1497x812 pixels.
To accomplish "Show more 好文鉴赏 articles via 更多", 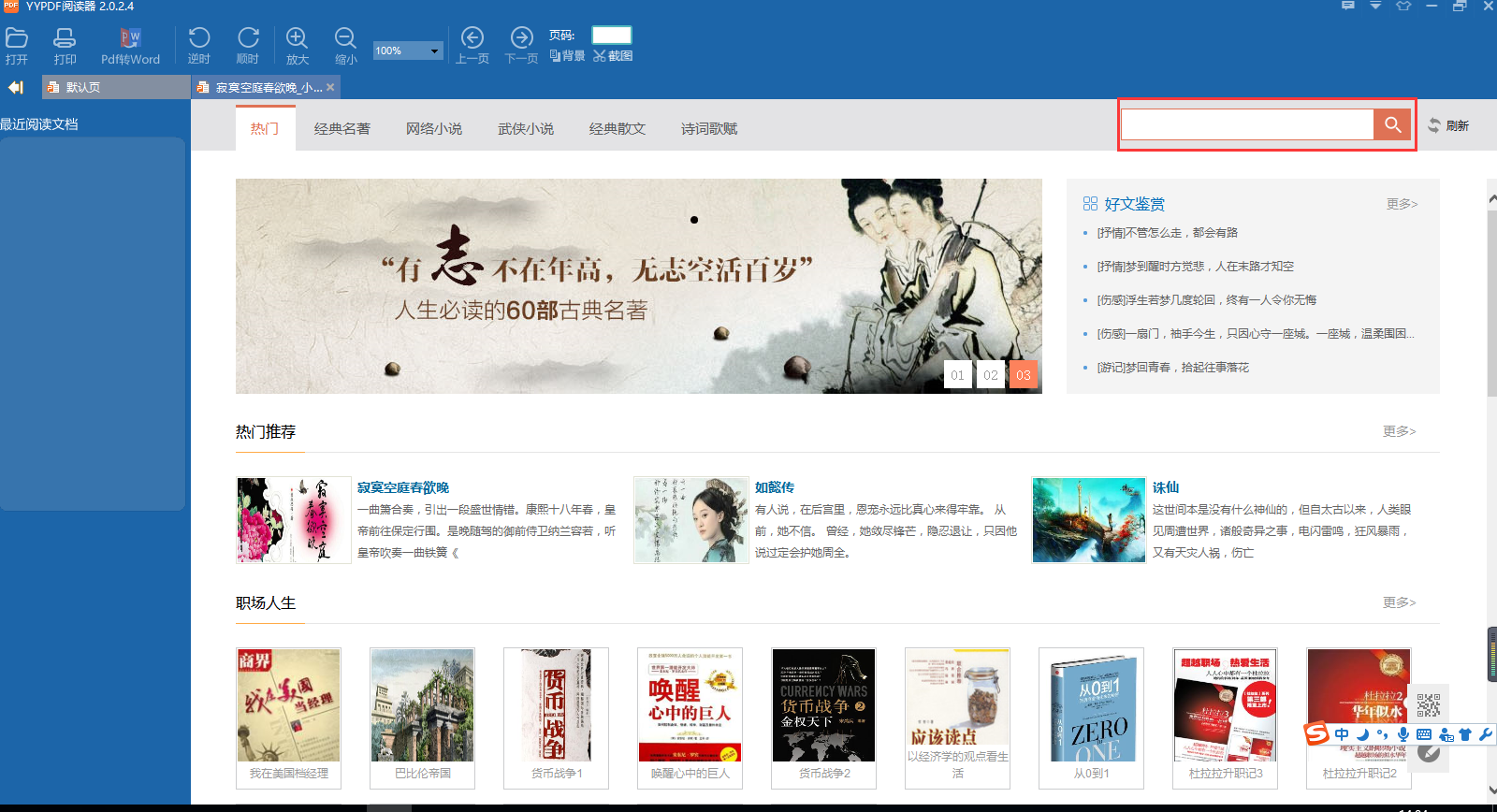I will click(x=1402, y=204).
